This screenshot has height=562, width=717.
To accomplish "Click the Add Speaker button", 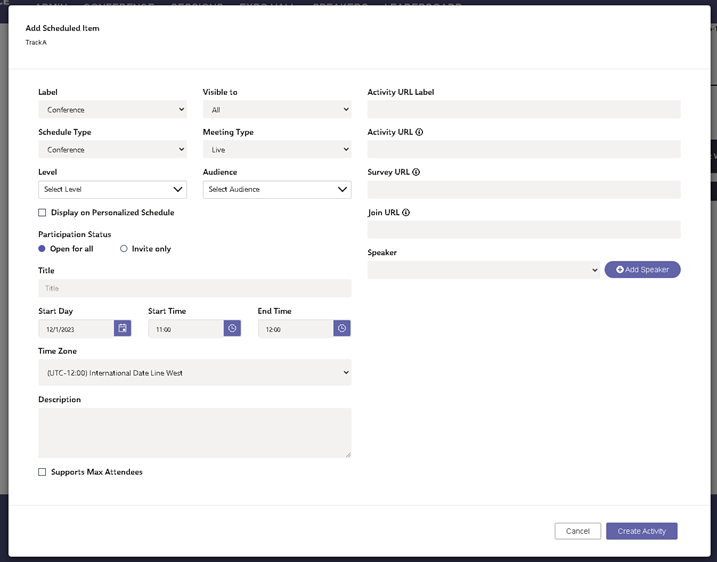I will pos(642,270).
